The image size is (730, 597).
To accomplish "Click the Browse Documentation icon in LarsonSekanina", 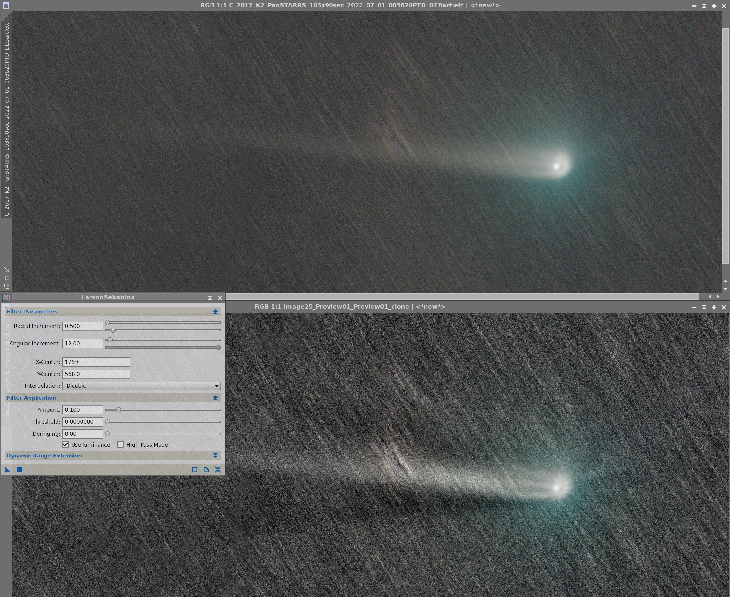I will pyautogui.click(x=206, y=469).
